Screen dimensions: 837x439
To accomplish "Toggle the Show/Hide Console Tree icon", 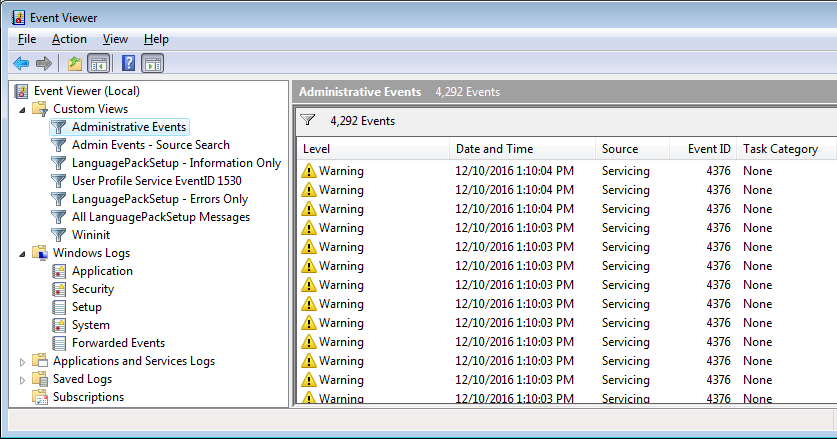I will pos(99,64).
